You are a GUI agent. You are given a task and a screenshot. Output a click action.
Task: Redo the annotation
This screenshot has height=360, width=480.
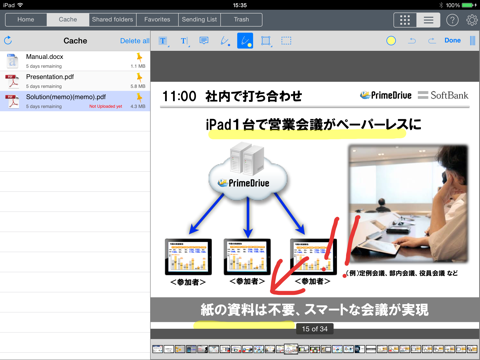[x=432, y=41]
